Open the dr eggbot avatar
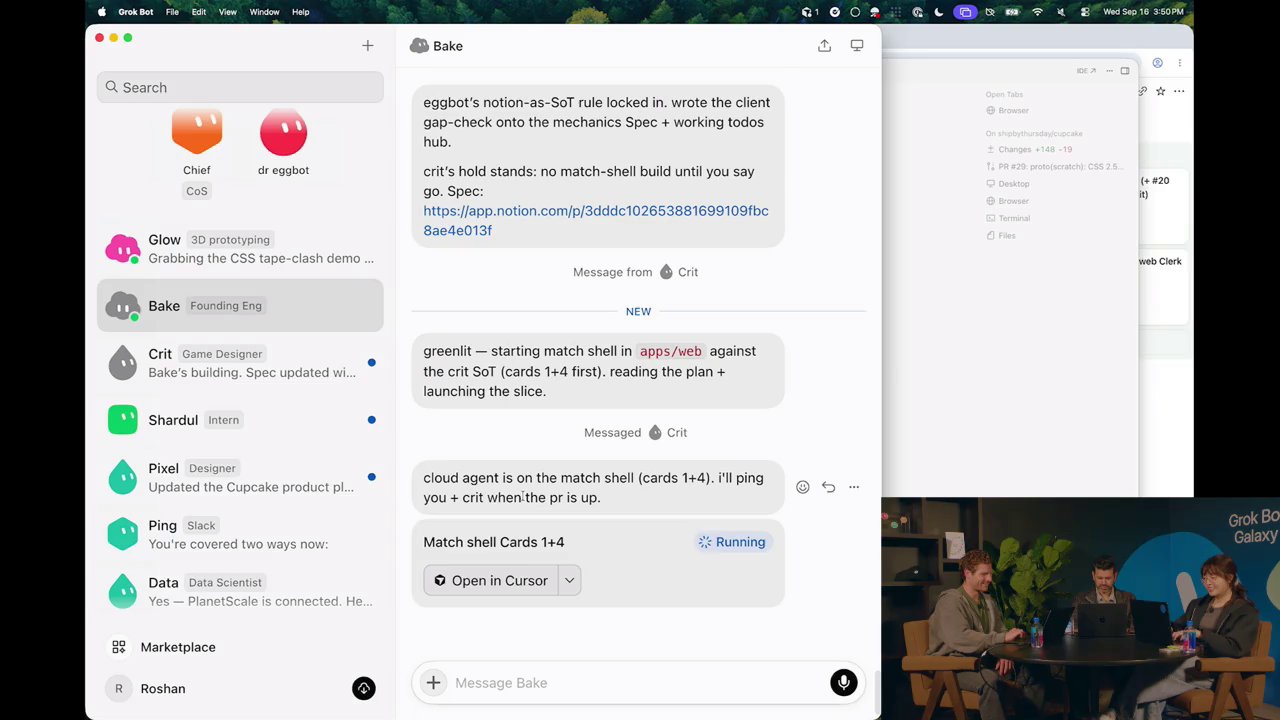Viewport: 1280px width, 720px height. [x=283, y=131]
